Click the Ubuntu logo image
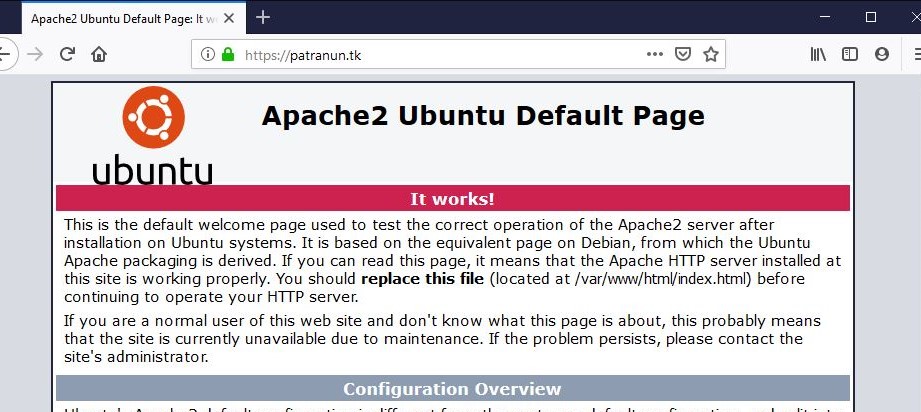Viewport: 921px width, 412px height. tap(153, 135)
